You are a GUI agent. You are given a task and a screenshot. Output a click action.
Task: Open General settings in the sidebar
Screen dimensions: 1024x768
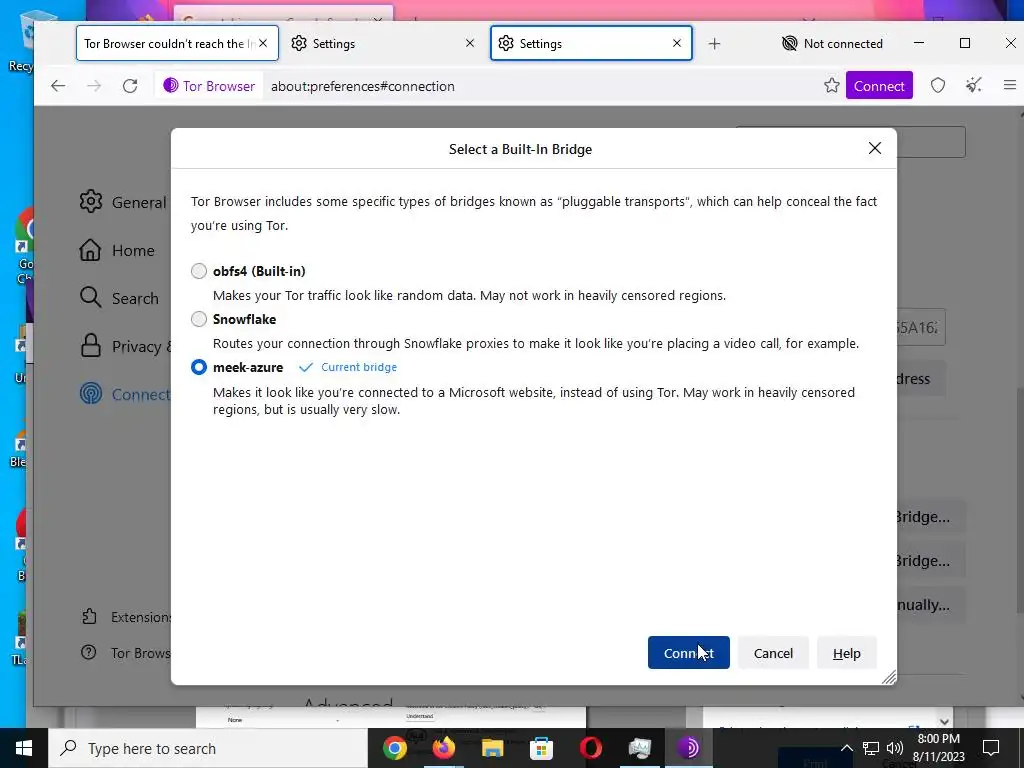(123, 202)
